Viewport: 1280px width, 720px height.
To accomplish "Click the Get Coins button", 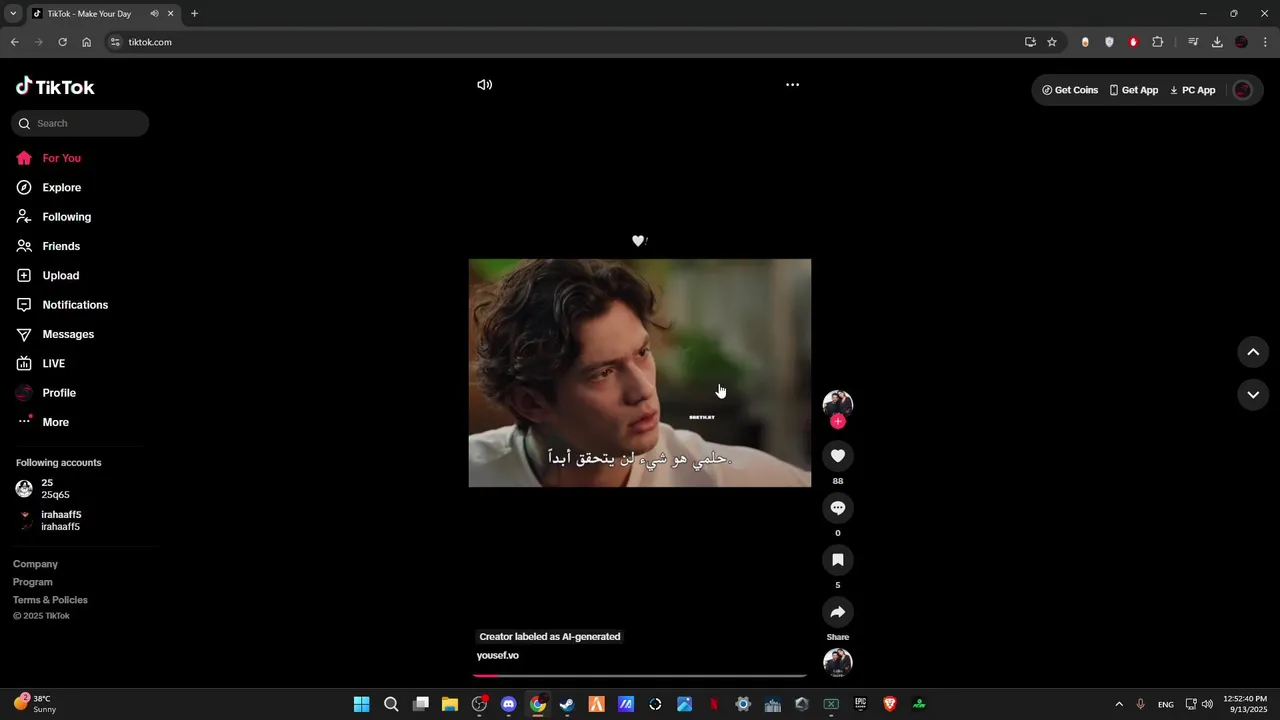I will tap(1070, 90).
